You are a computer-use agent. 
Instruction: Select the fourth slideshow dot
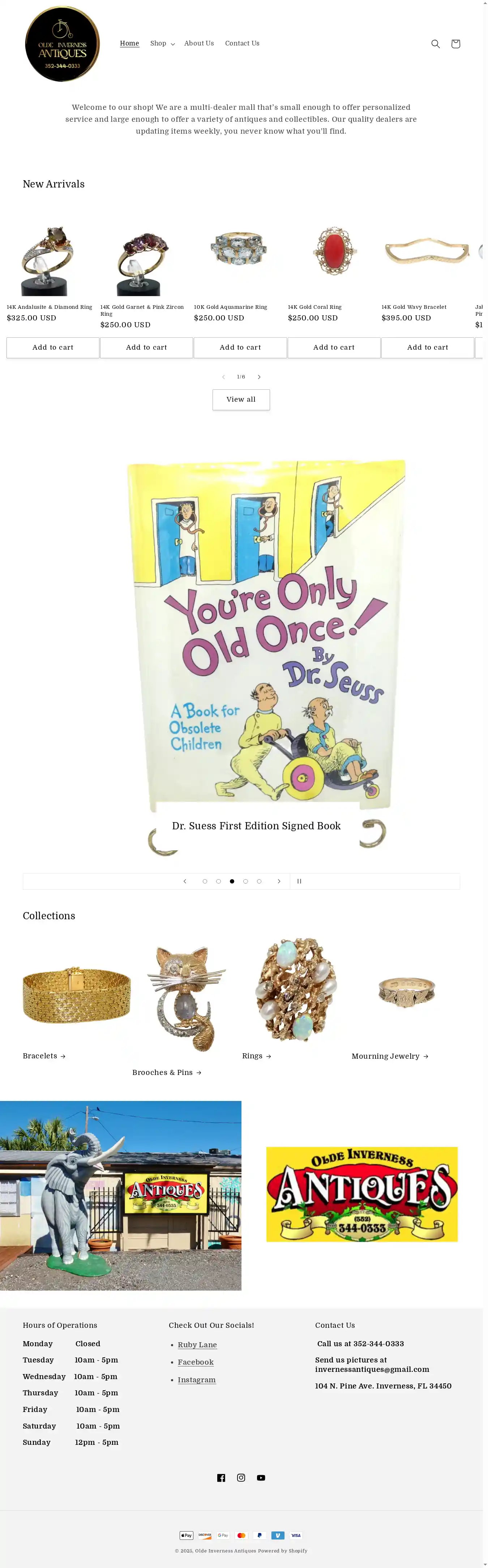(245, 881)
